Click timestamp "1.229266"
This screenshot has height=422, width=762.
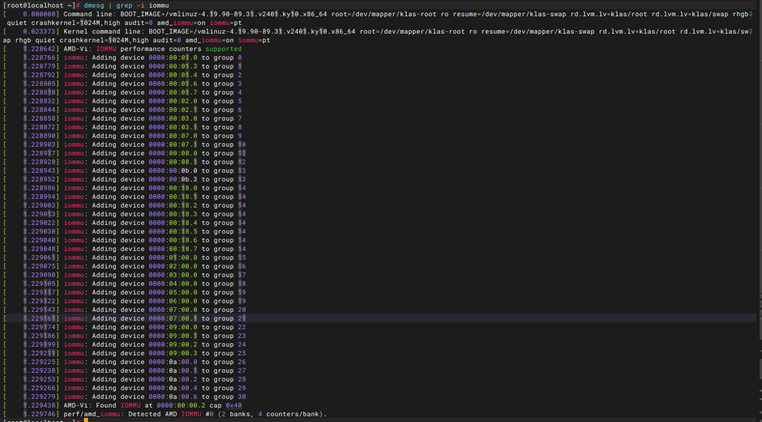[40, 388]
